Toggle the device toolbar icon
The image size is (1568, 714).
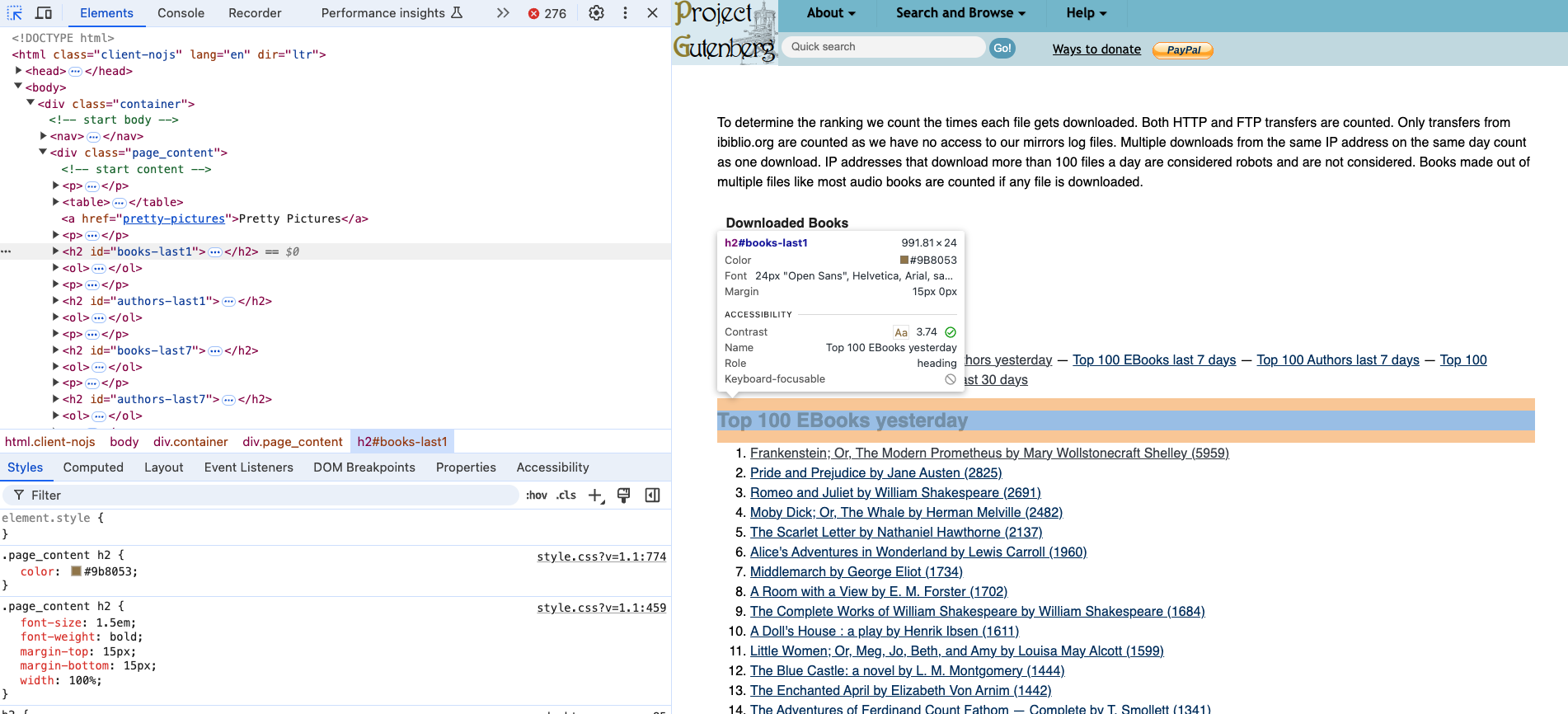pos(44,13)
